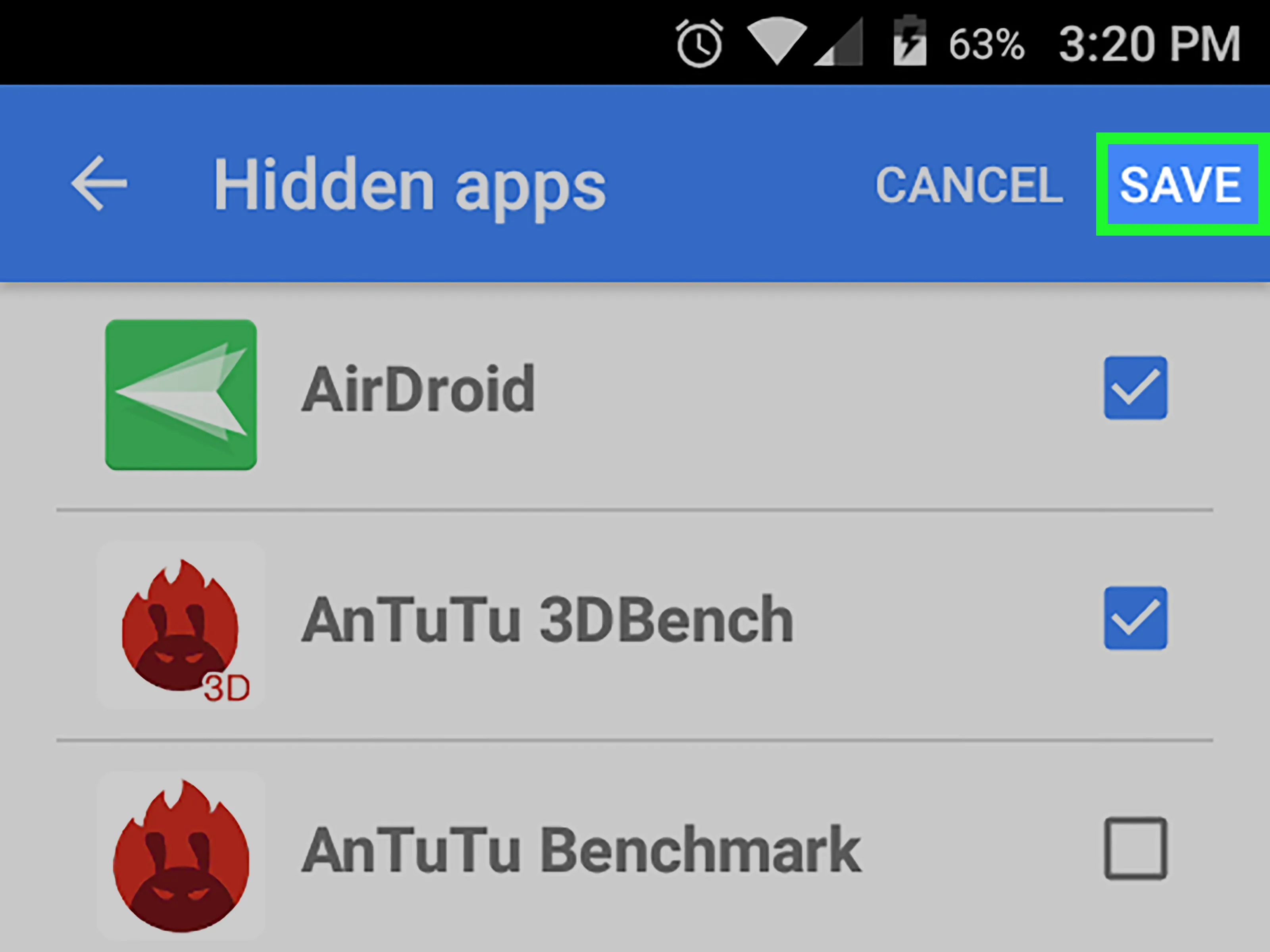Screen dimensions: 1270x952
Task: Enable the AnTuTu Benchmark hidden checkbox
Action: pyautogui.click(x=1135, y=851)
